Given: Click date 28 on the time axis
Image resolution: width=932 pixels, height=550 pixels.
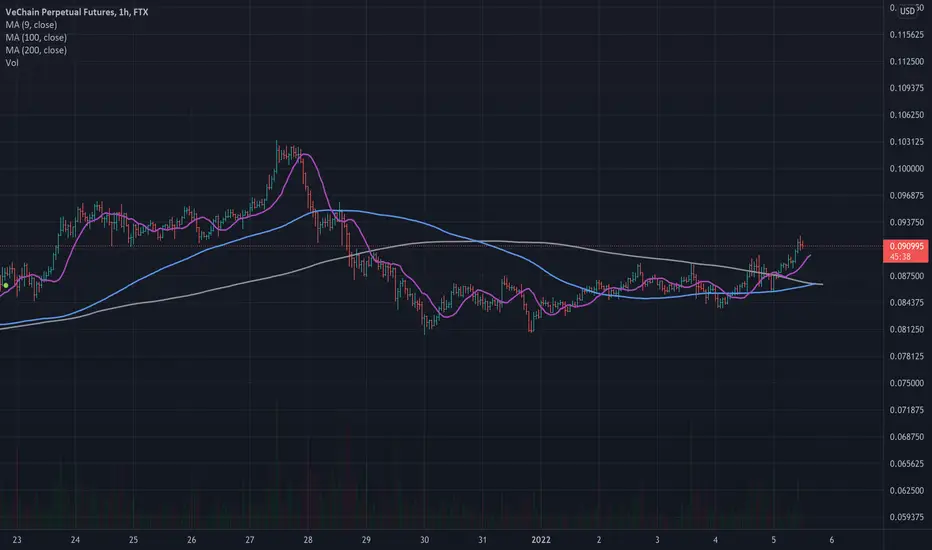Looking at the screenshot, I should 308,540.
